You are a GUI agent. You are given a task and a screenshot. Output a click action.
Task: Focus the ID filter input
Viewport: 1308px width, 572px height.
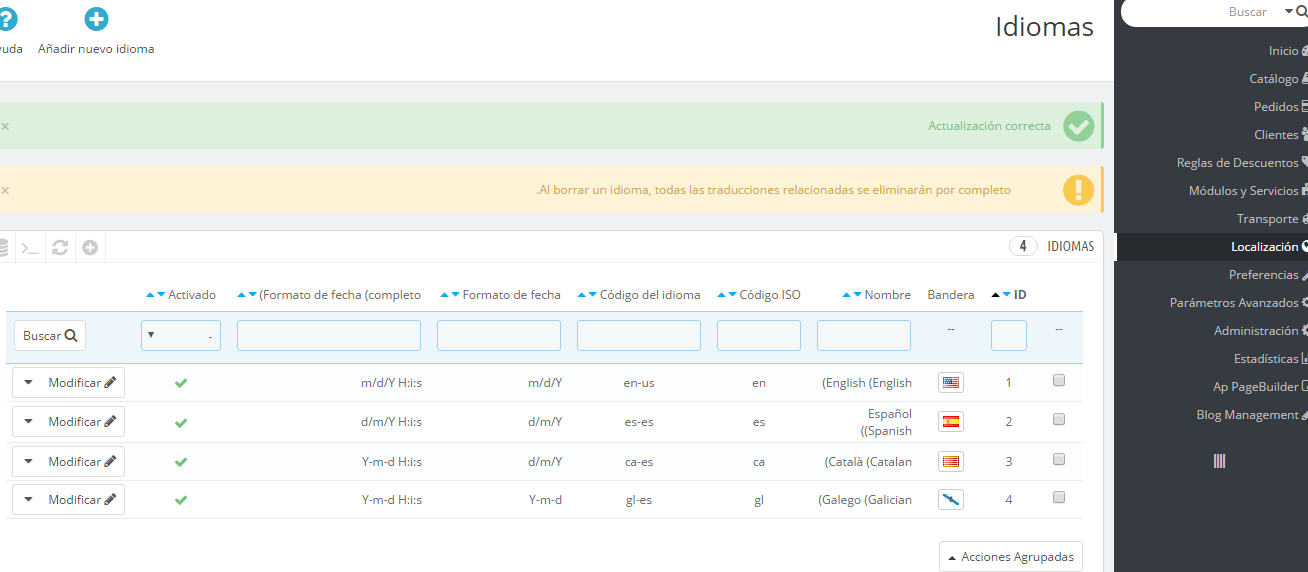pos(1009,336)
